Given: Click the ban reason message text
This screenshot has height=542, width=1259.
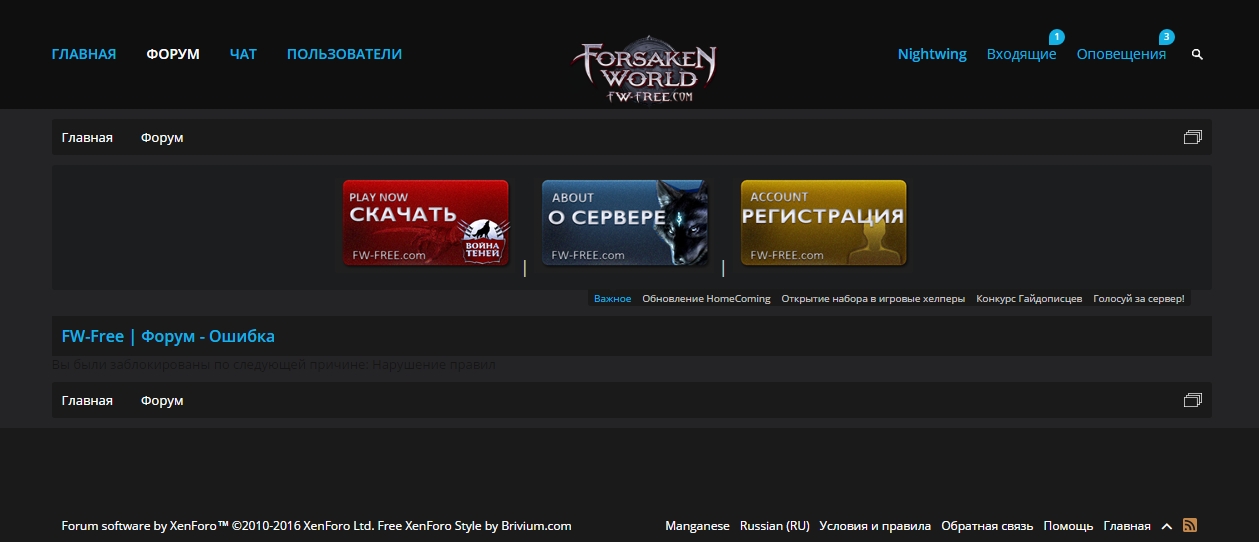Looking at the screenshot, I should [x=273, y=365].
